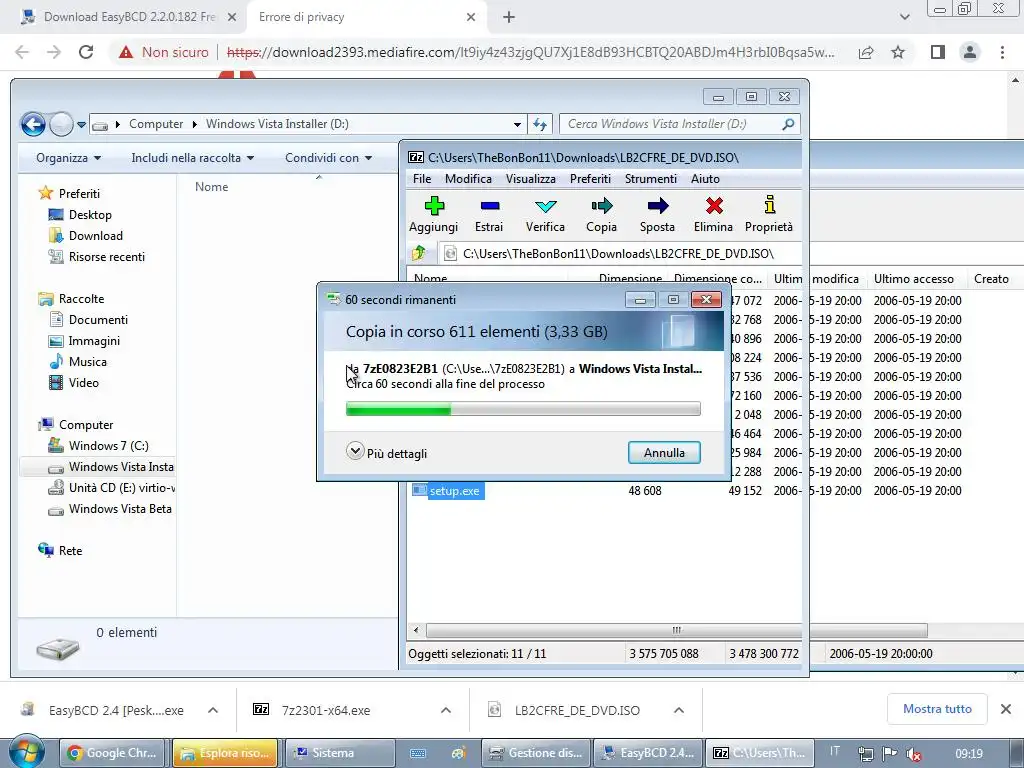Reload the Chrome page
Screen dimensions: 1024x768
[86, 52]
